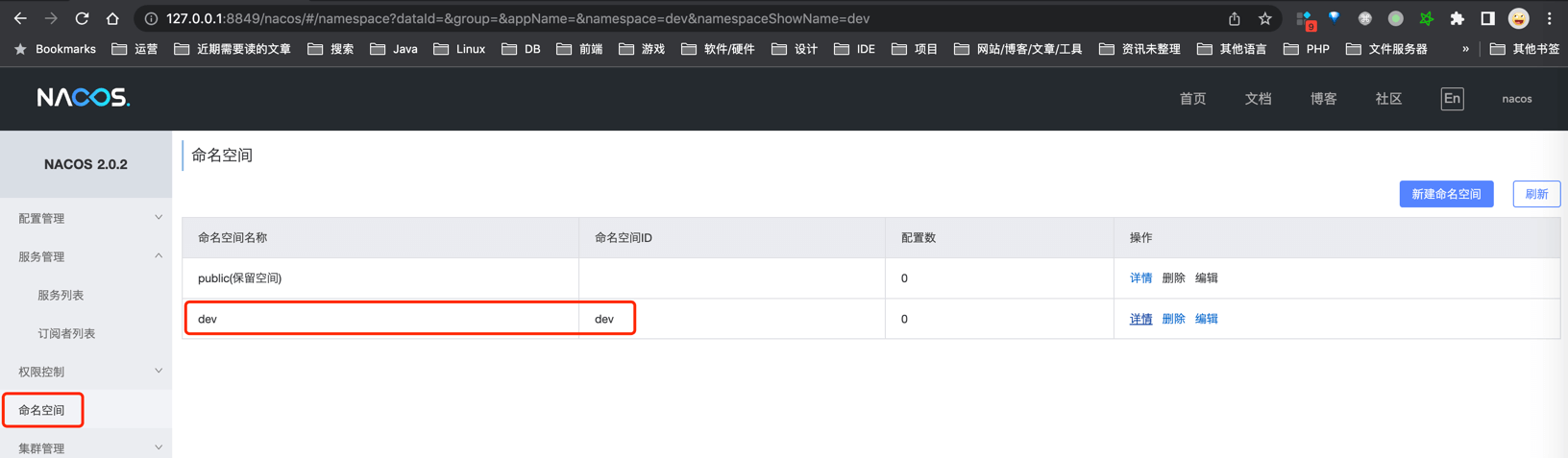Toggle the browser side panel icon
This screenshot has height=458, width=1568.
tap(1487, 18)
